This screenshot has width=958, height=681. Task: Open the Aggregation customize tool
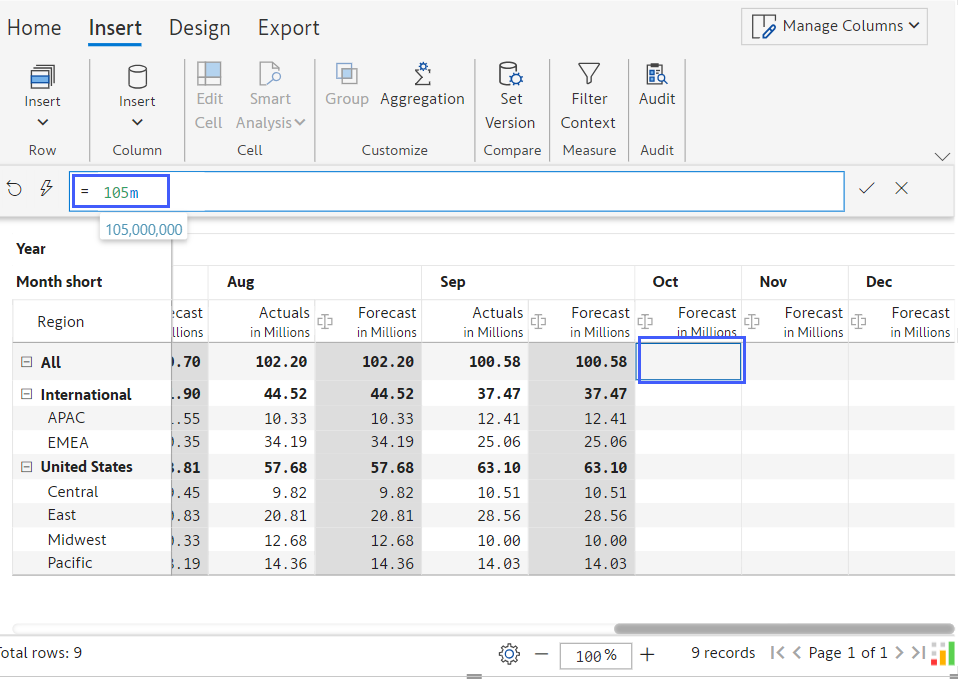422,86
